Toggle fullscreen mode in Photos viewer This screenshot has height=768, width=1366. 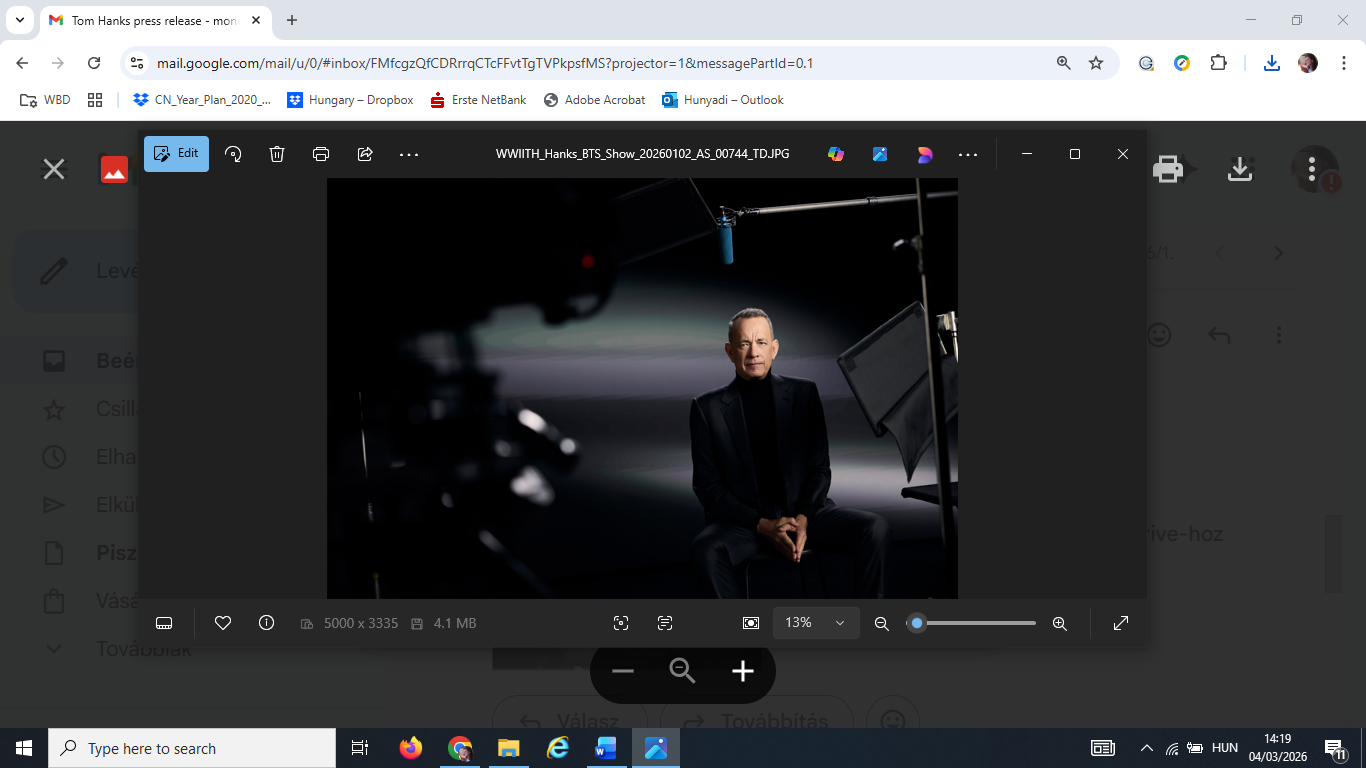pos(1121,623)
